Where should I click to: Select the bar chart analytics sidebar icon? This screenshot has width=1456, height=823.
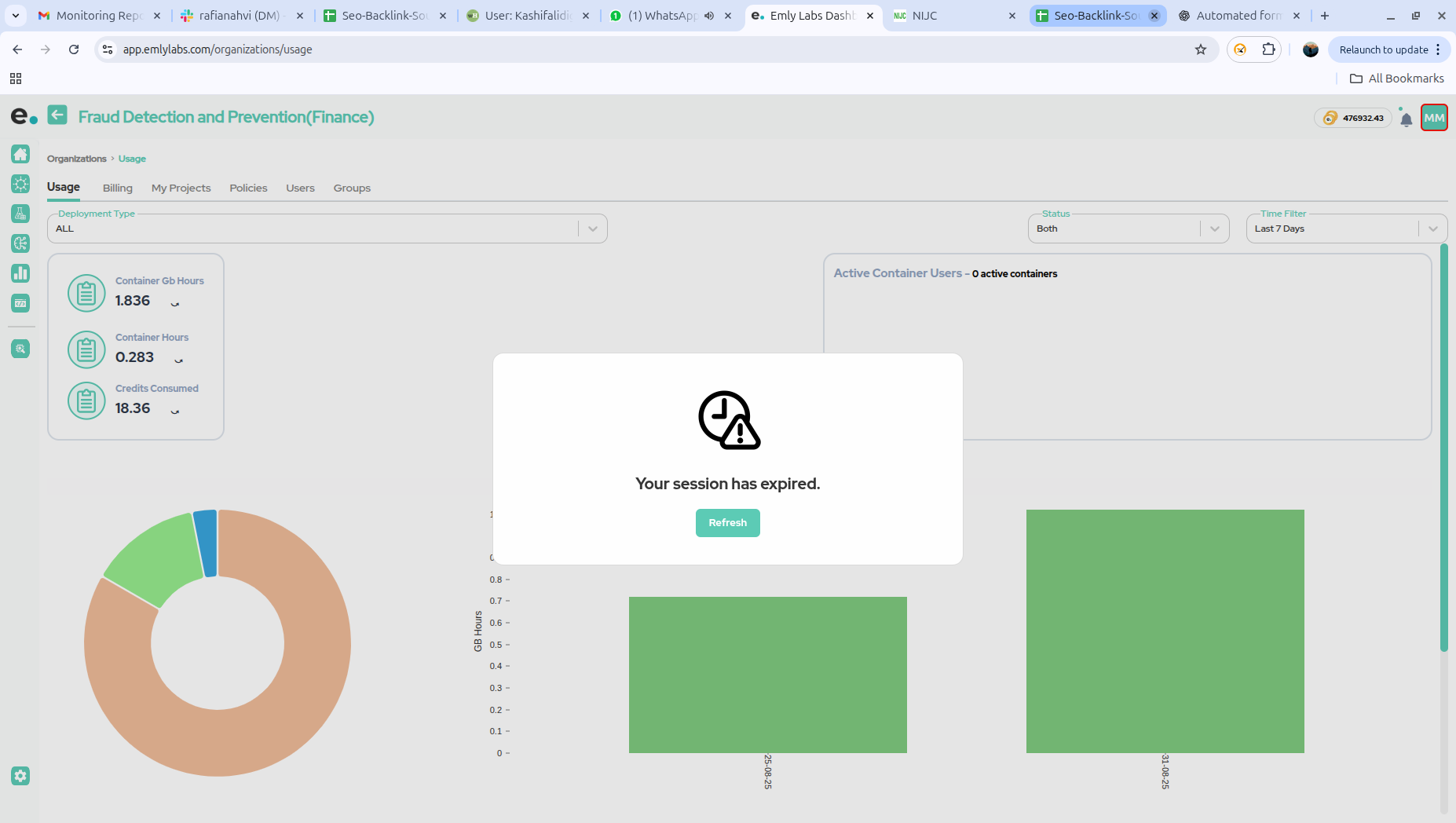20,273
